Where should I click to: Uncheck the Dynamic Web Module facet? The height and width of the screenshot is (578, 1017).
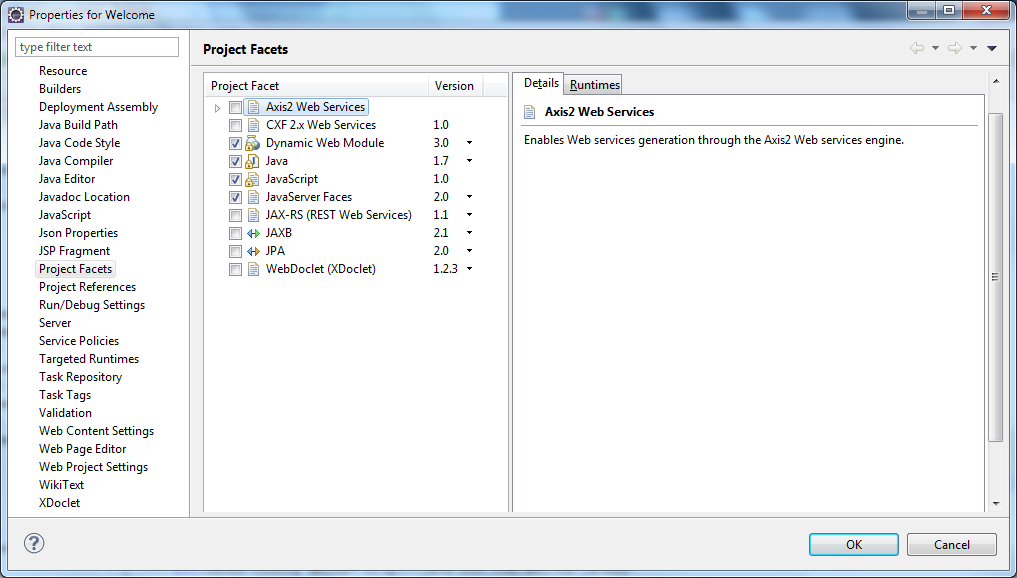coord(235,143)
